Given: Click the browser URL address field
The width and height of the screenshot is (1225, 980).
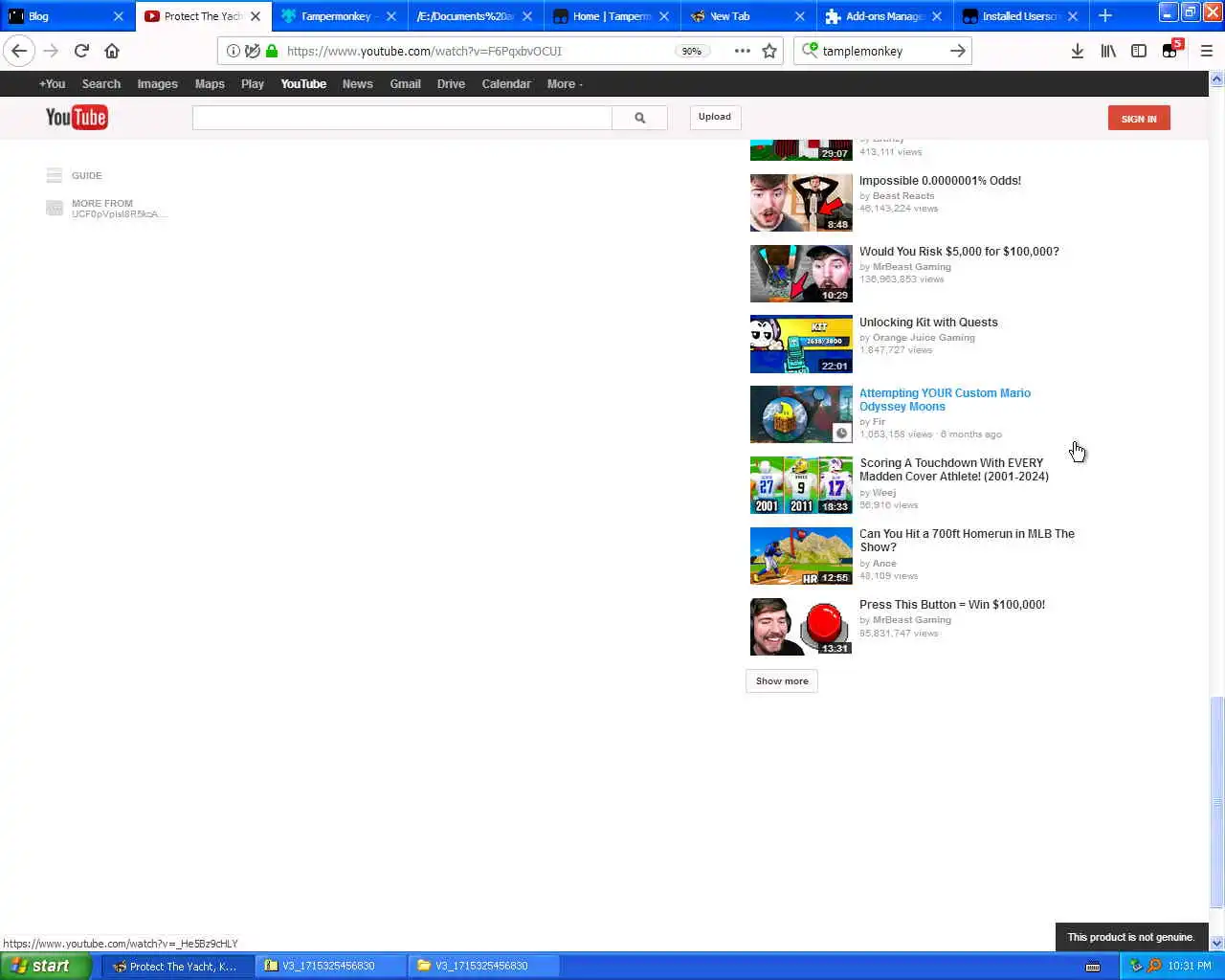Looking at the screenshot, I should (477, 51).
